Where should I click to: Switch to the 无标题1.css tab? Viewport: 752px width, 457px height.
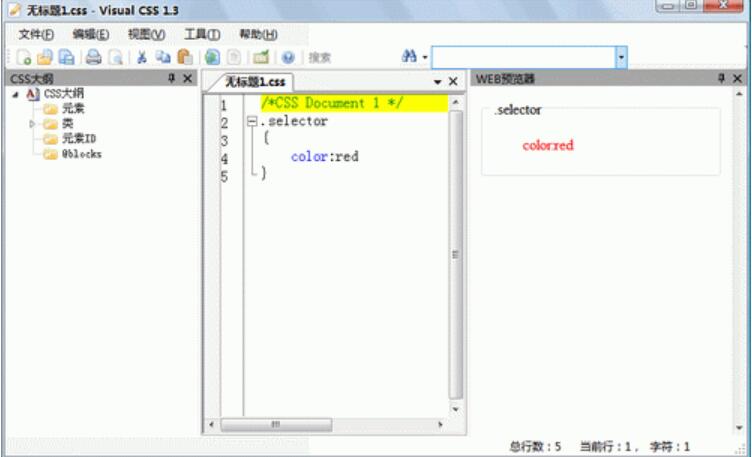point(251,82)
